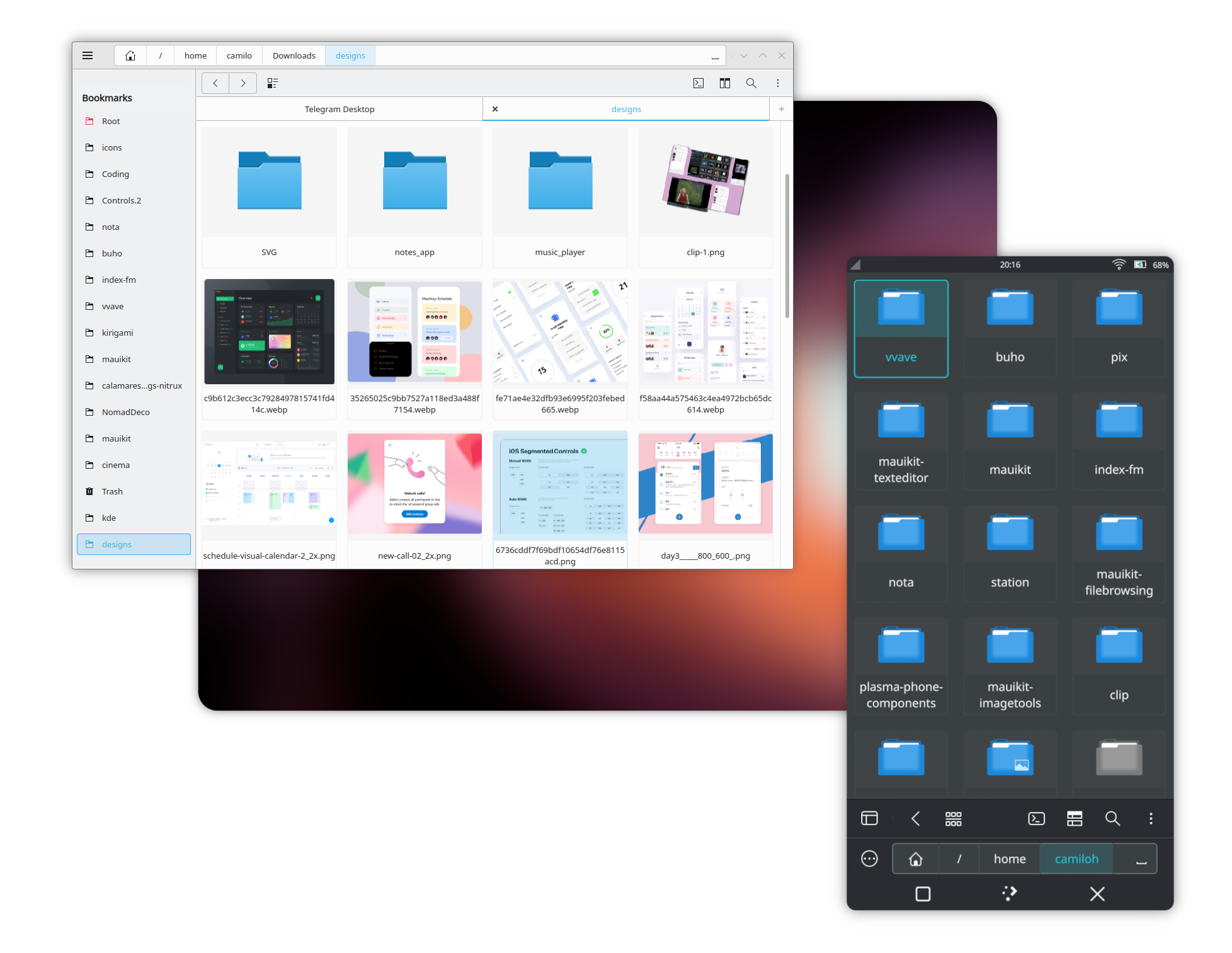Click the search icon in desktop file manager
Screen dimensions: 1232x953
[751, 83]
